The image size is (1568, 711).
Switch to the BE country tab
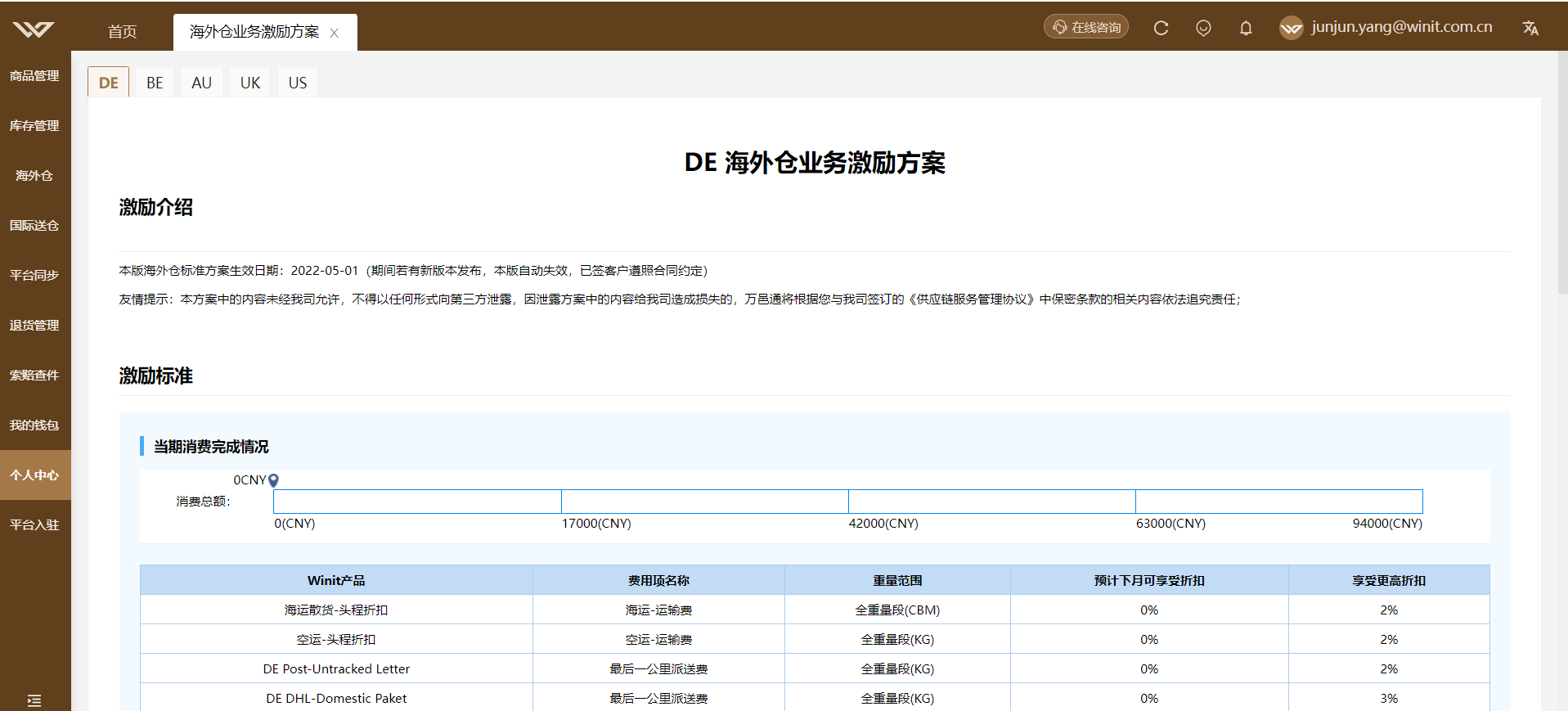coord(155,83)
